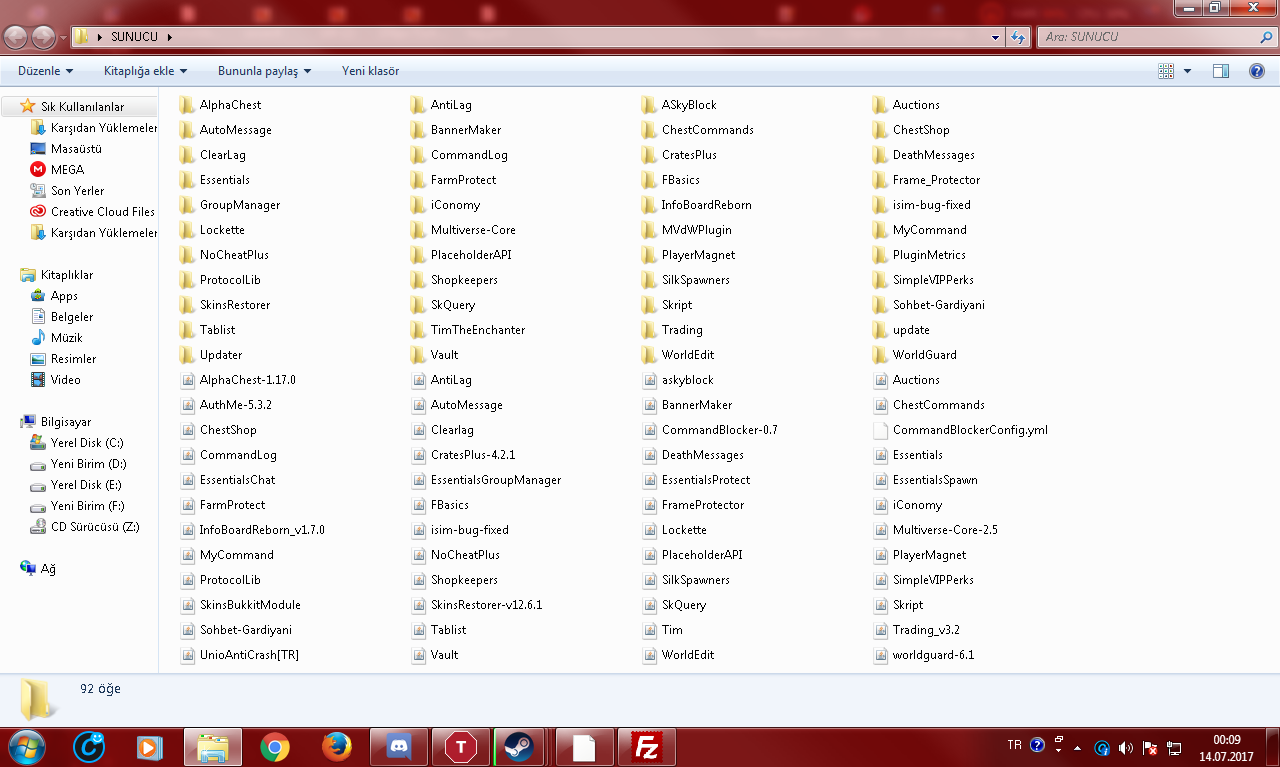Select the lowercase 'update' folder
Image resolution: width=1280 pixels, height=767 pixels.
pyautogui.click(x=901, y=330)
